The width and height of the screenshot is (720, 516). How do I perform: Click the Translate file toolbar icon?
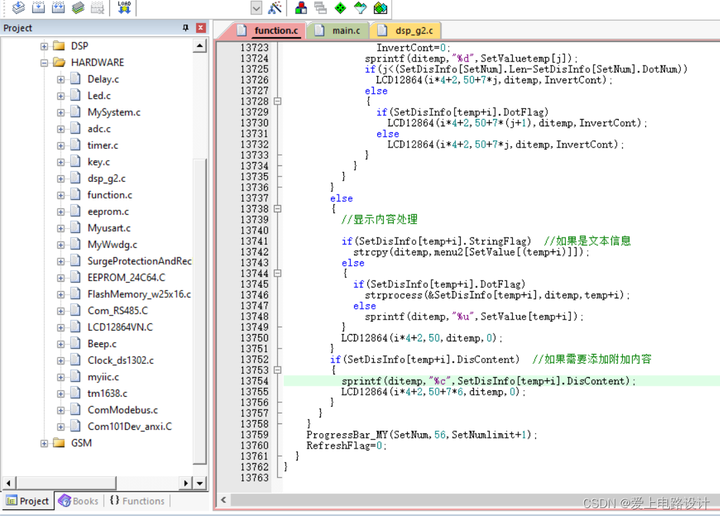(x=17, y=8)
